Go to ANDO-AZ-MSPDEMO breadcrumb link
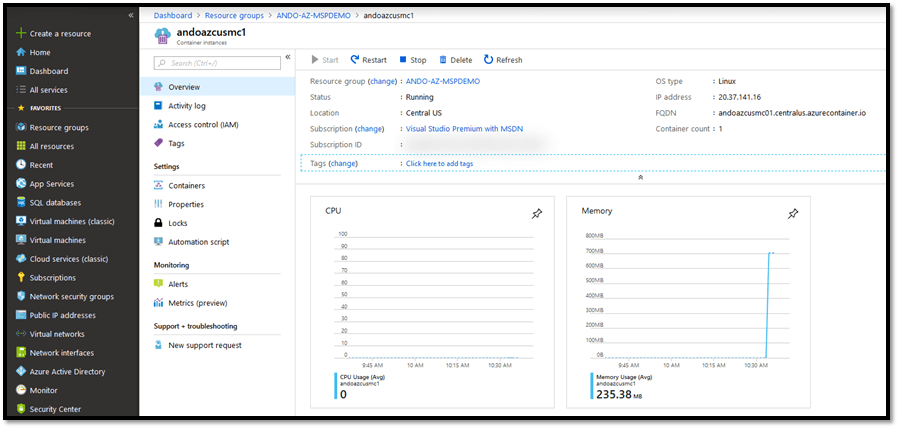This screenshot has height=429, width=899. (x=314, y=15)
